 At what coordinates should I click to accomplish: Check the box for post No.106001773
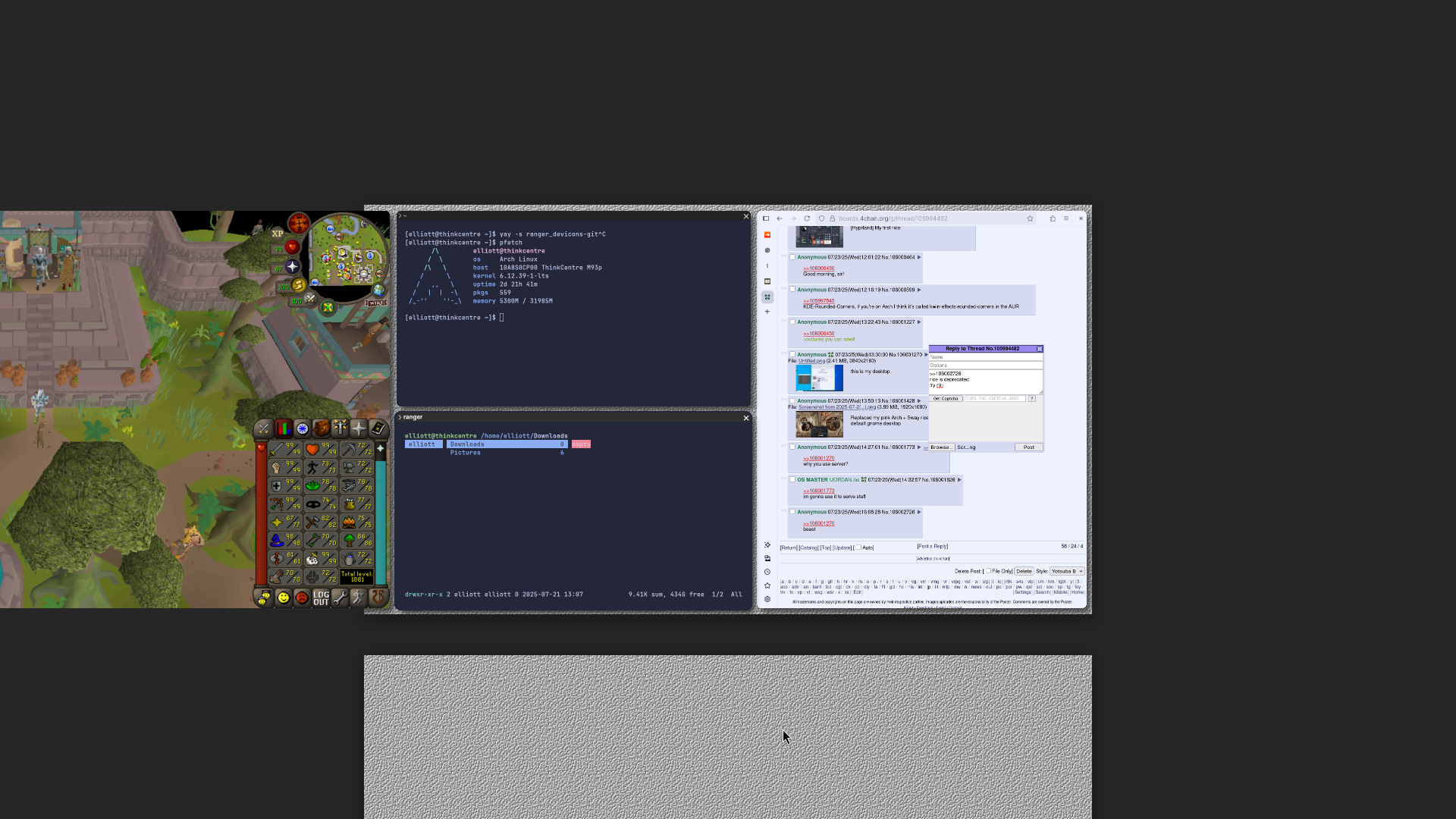click(792, 447)
